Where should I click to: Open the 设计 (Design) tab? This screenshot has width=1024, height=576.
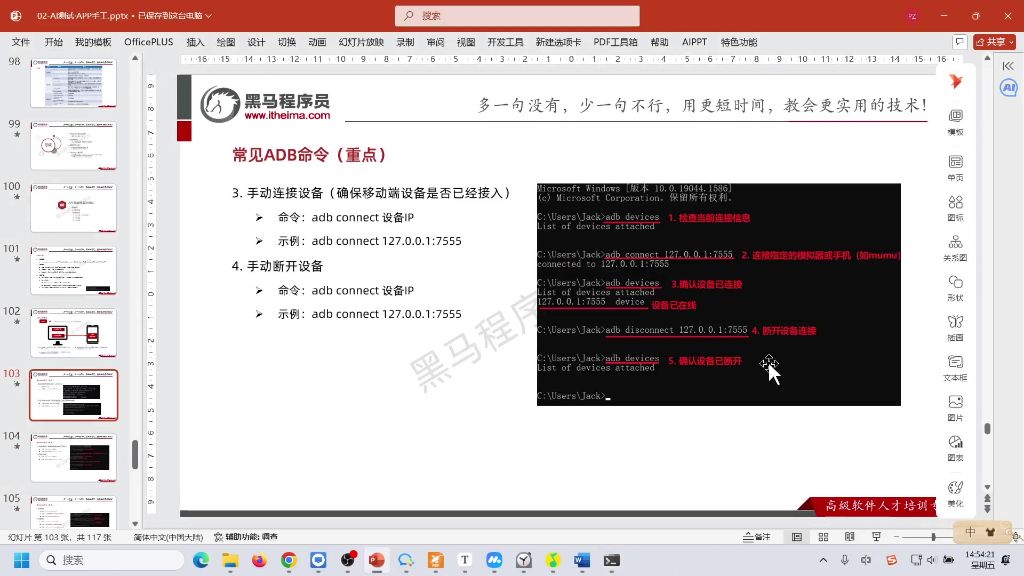pos(256,42)
